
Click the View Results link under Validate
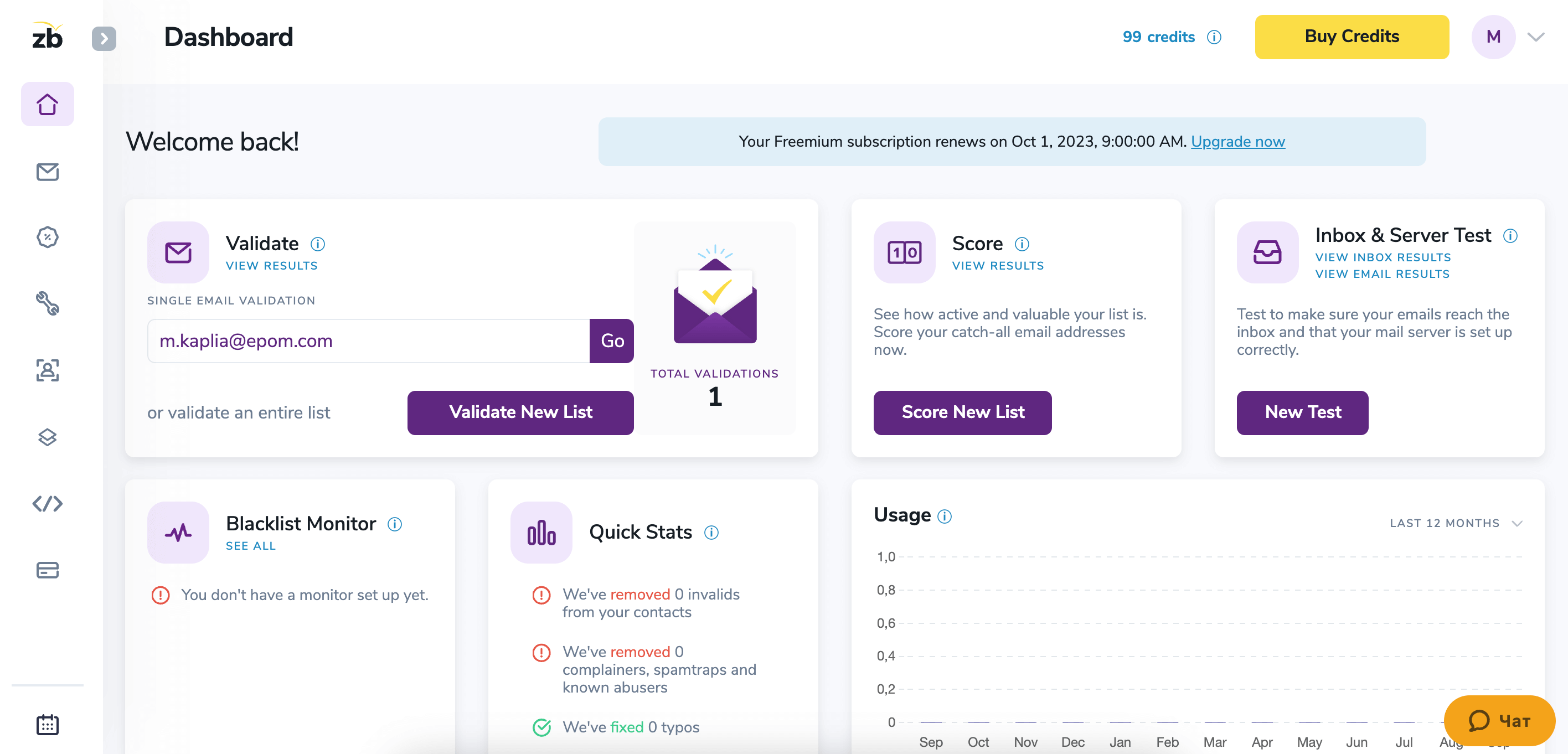(271, 266)
